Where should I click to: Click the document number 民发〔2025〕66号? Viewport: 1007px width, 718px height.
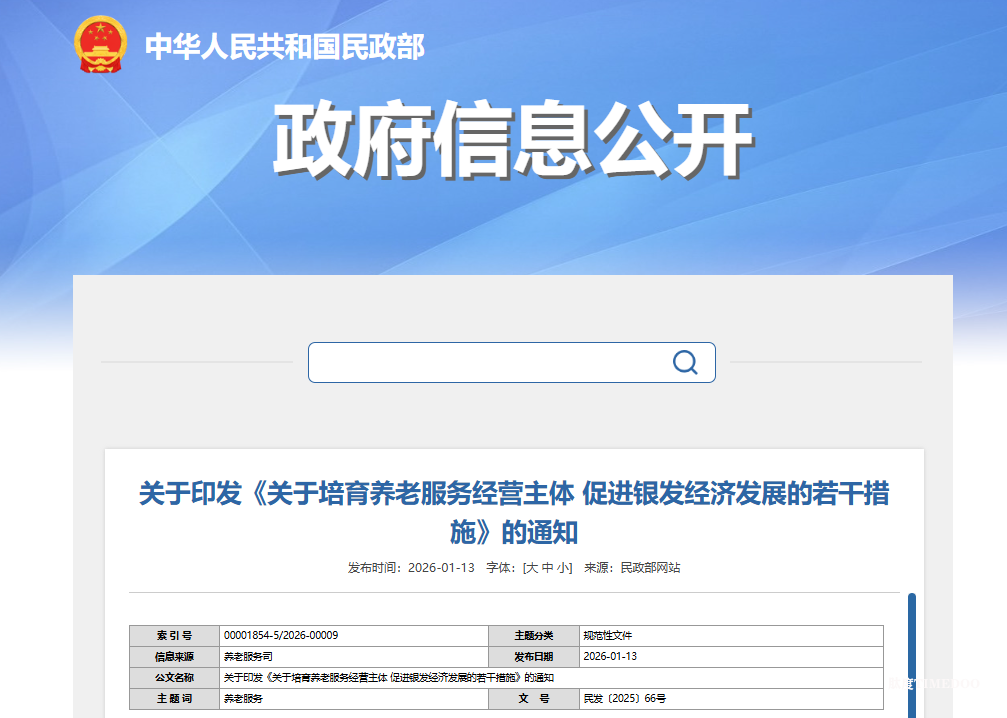[625, 698]
